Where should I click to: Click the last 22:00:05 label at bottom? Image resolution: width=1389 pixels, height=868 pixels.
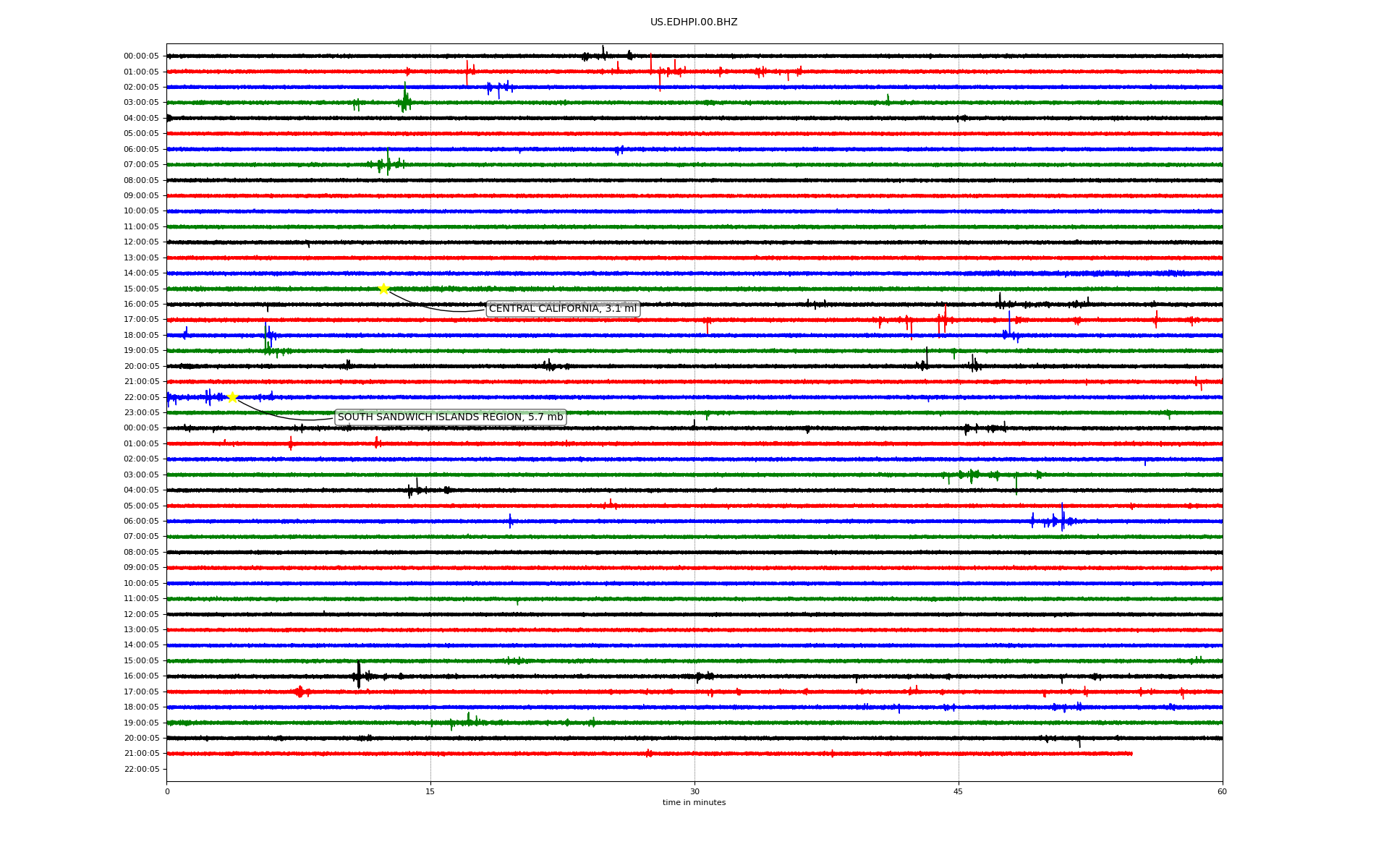click(x=141, y=769)
